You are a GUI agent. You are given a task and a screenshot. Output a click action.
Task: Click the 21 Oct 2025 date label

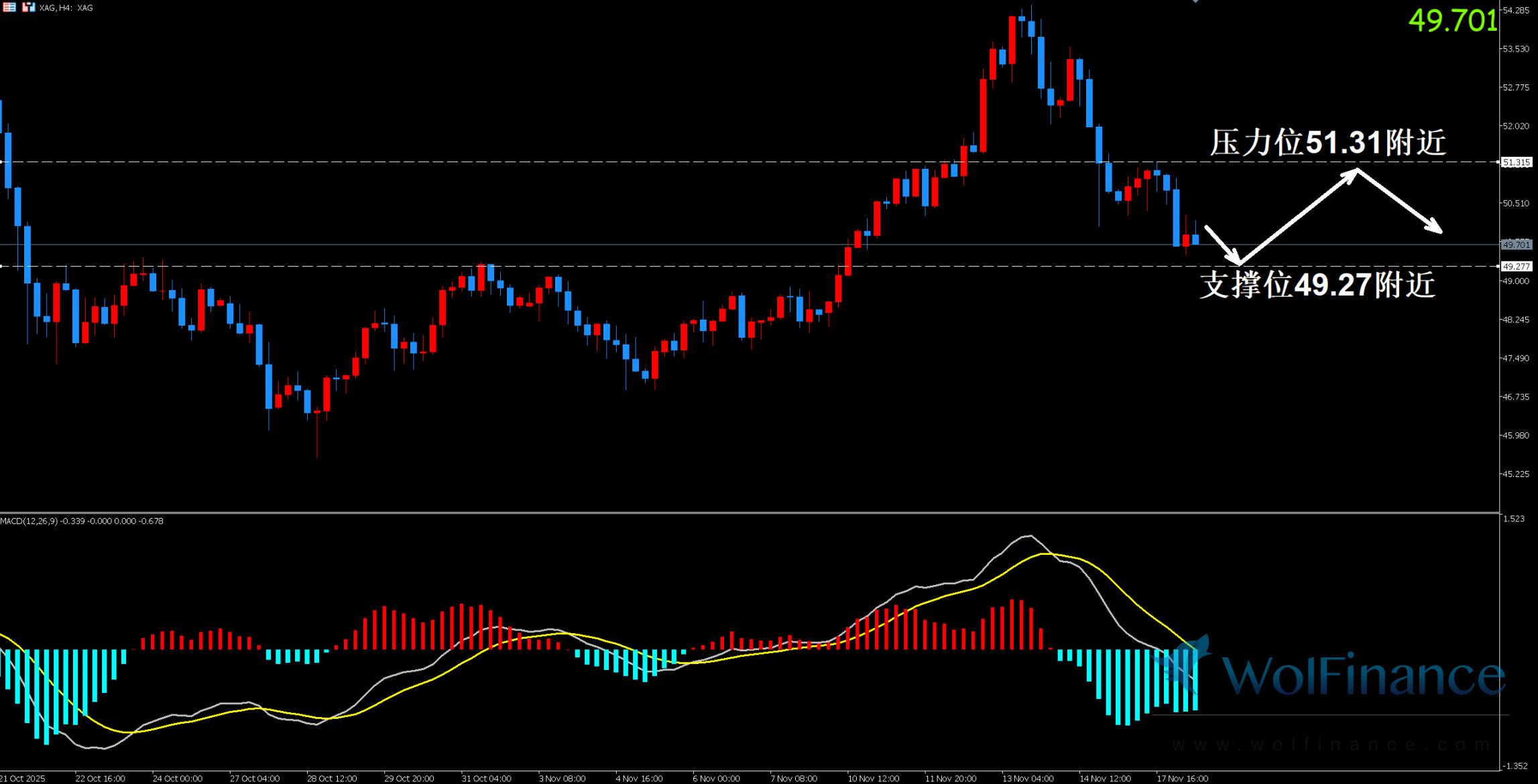point(23,778)
